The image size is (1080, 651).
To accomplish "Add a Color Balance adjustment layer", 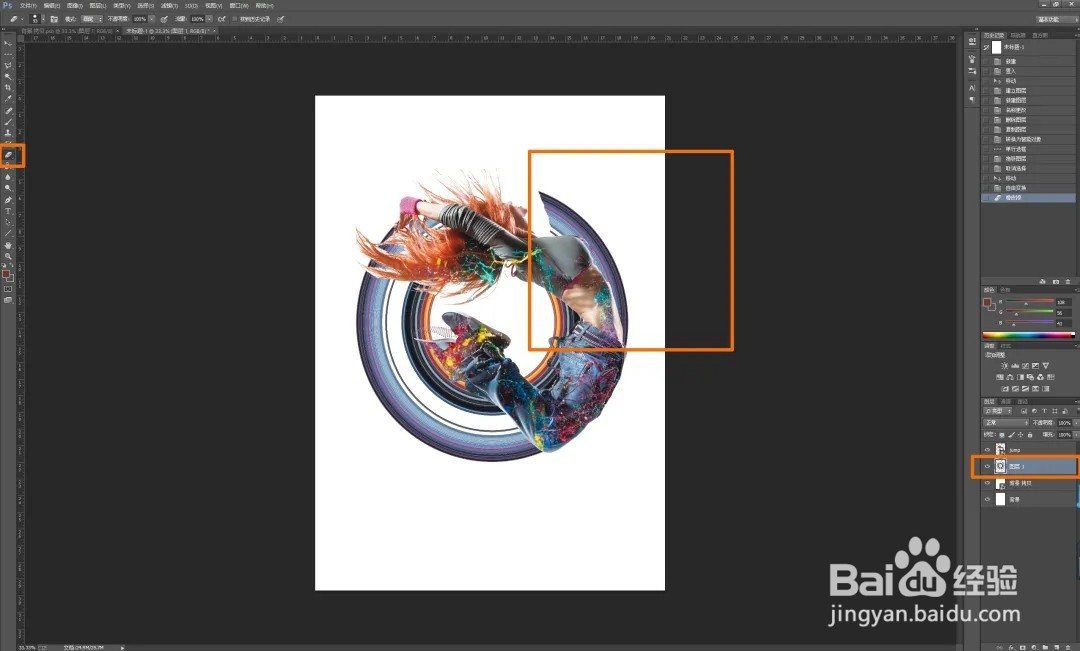I will (1010, 378).
